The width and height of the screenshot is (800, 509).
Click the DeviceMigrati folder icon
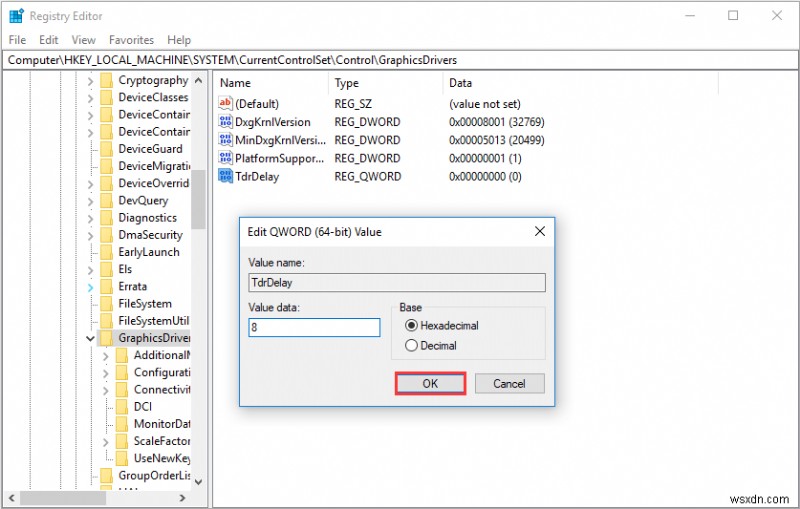[x=106, y=166]
